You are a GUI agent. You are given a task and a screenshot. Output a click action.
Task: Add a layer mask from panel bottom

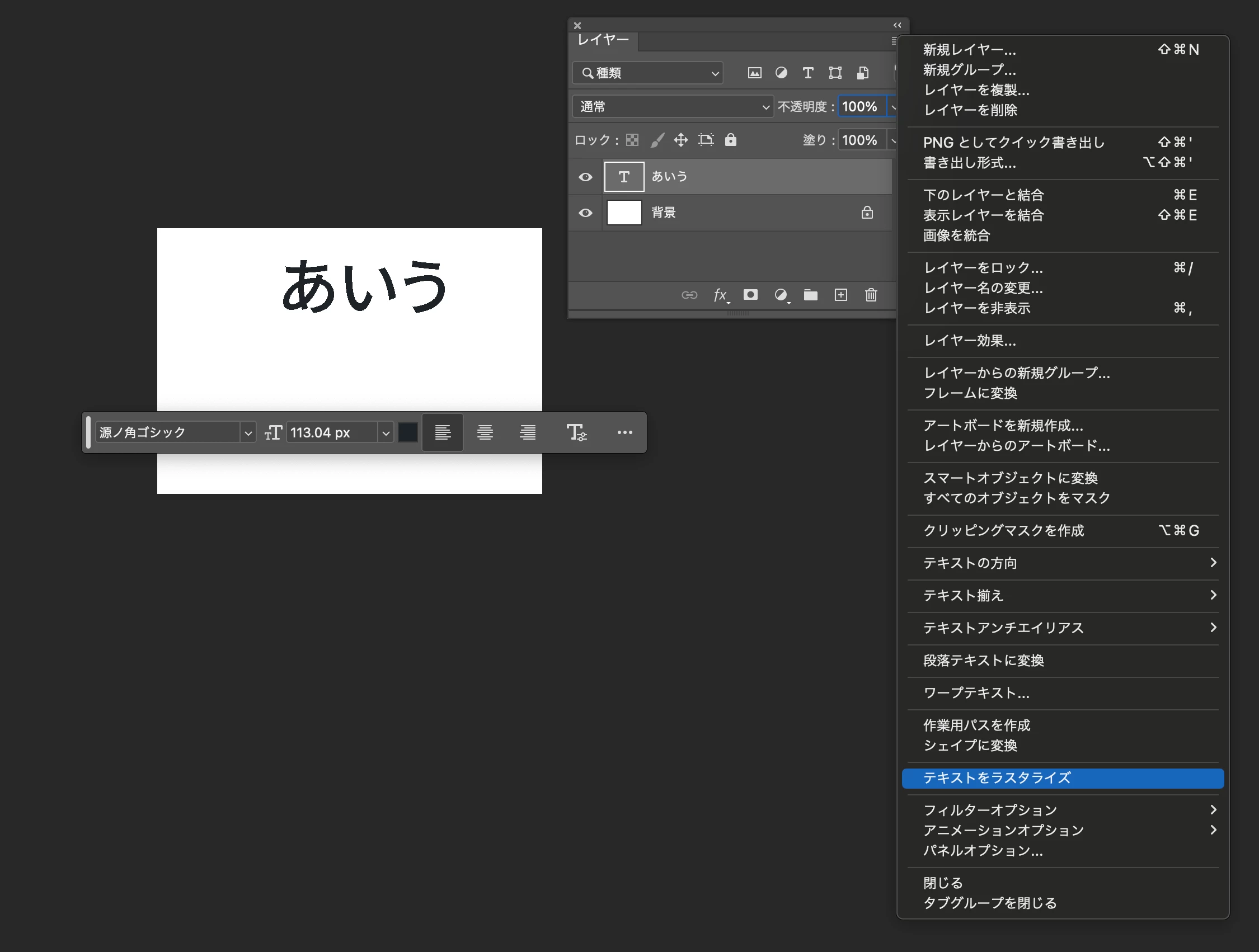point(750,295)
